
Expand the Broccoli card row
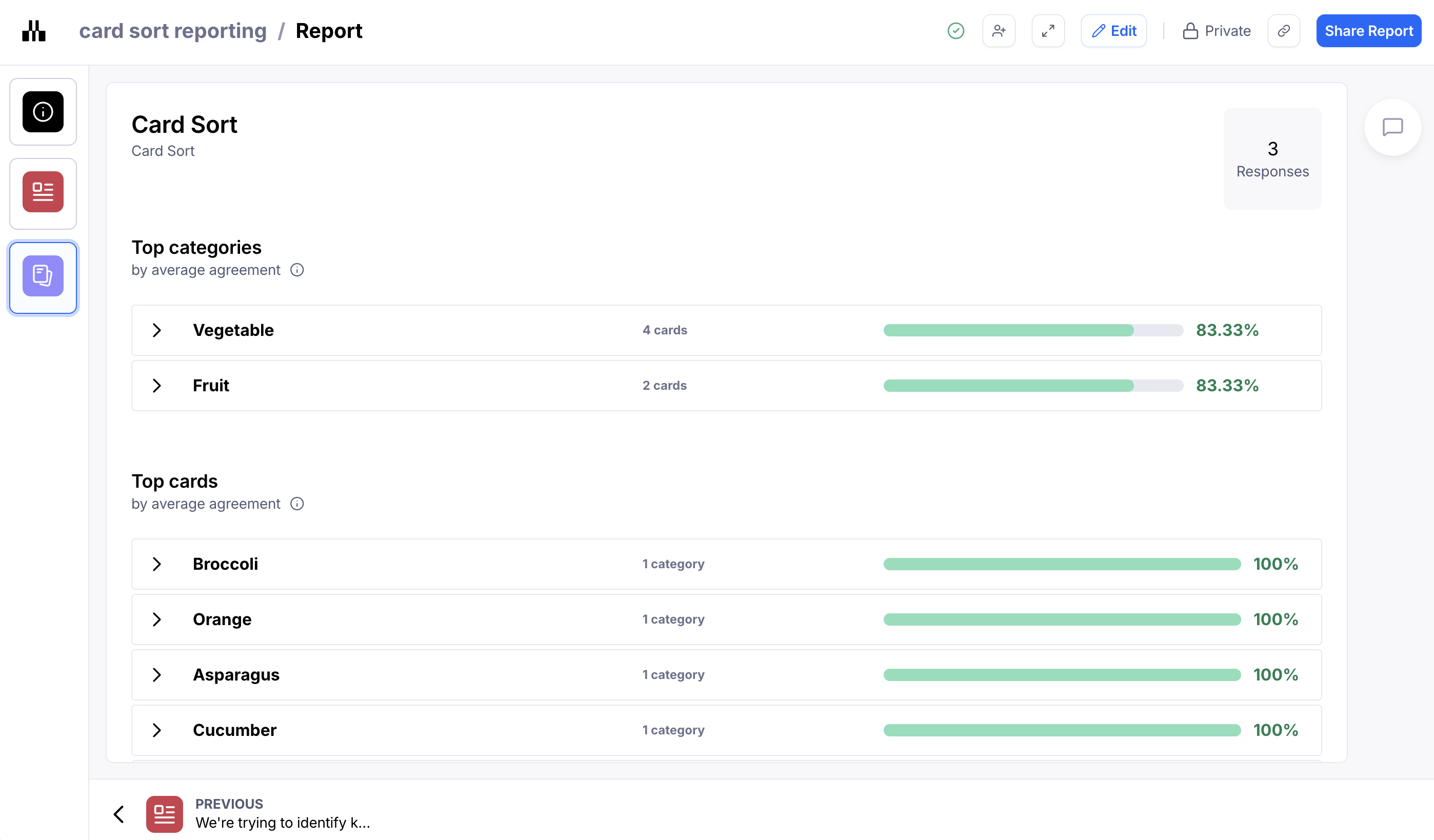157,565
